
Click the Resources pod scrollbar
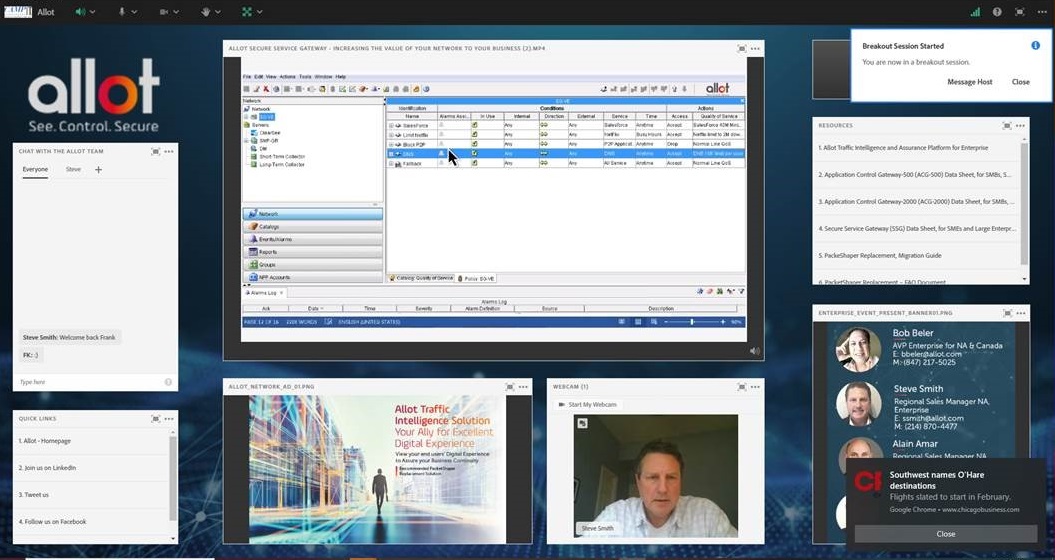(x=1025, y=203)
